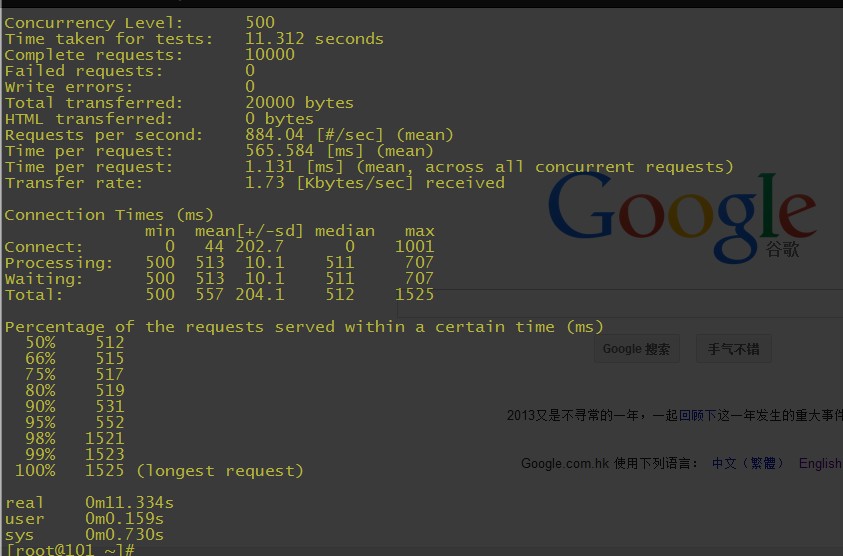Click the Requests per second value 884.04

point(275,135)
